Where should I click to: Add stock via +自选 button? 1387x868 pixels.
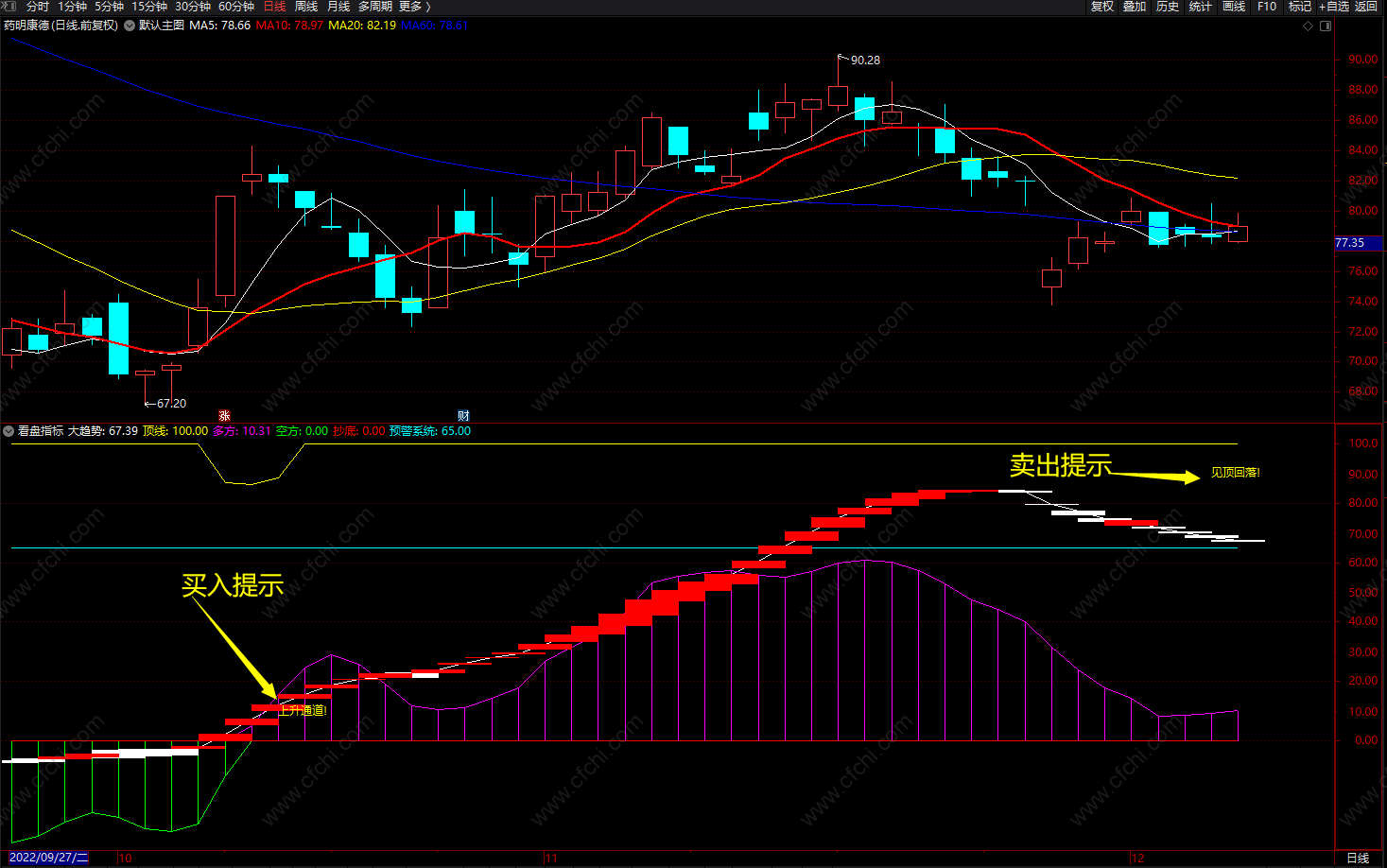click(x=1334, y=7)
